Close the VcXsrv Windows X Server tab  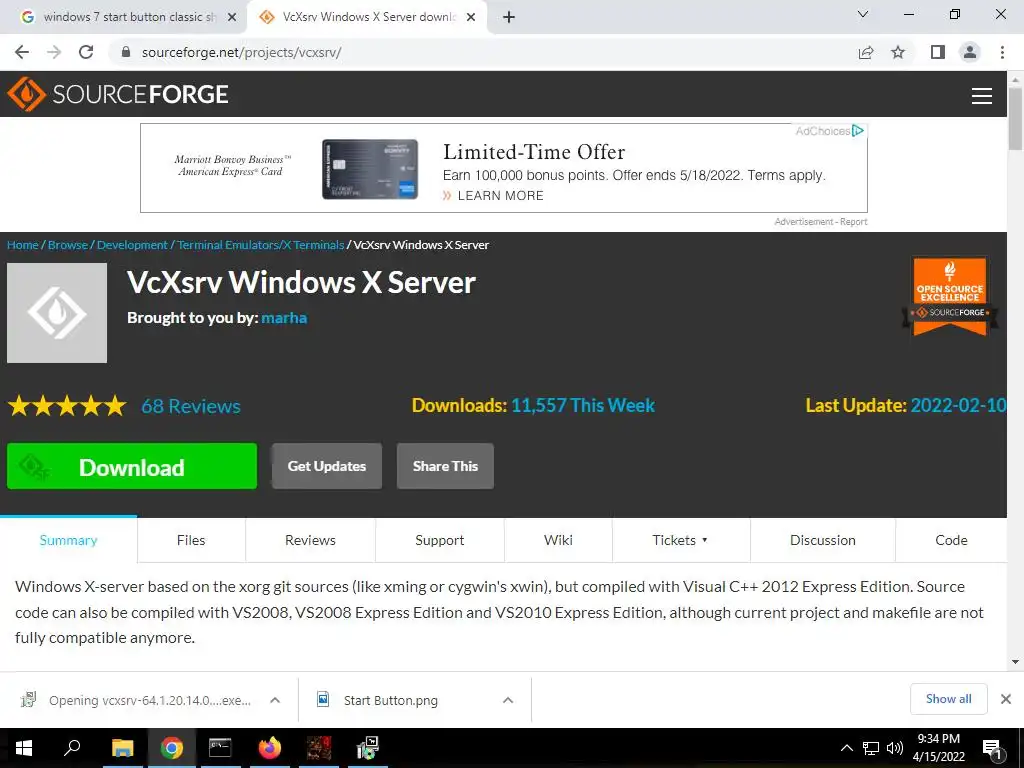471,17
